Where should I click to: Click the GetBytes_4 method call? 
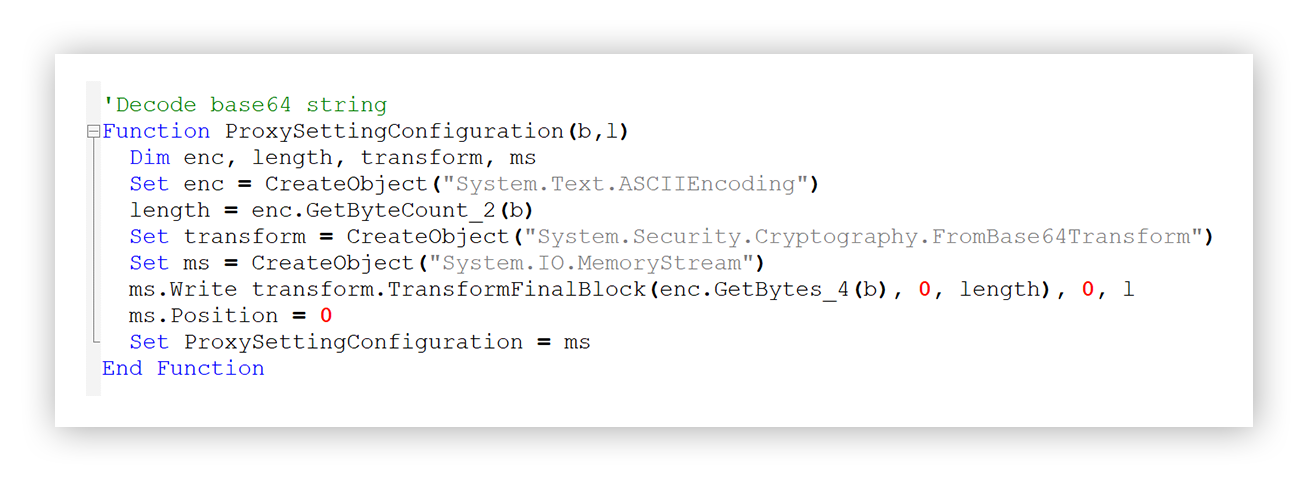pos(783,289)
